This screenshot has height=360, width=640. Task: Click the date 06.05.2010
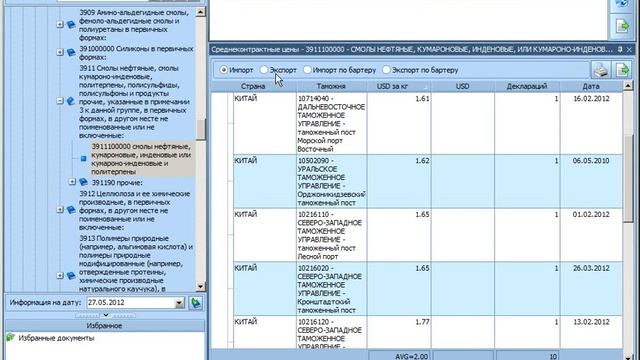(x=591, y=160)
